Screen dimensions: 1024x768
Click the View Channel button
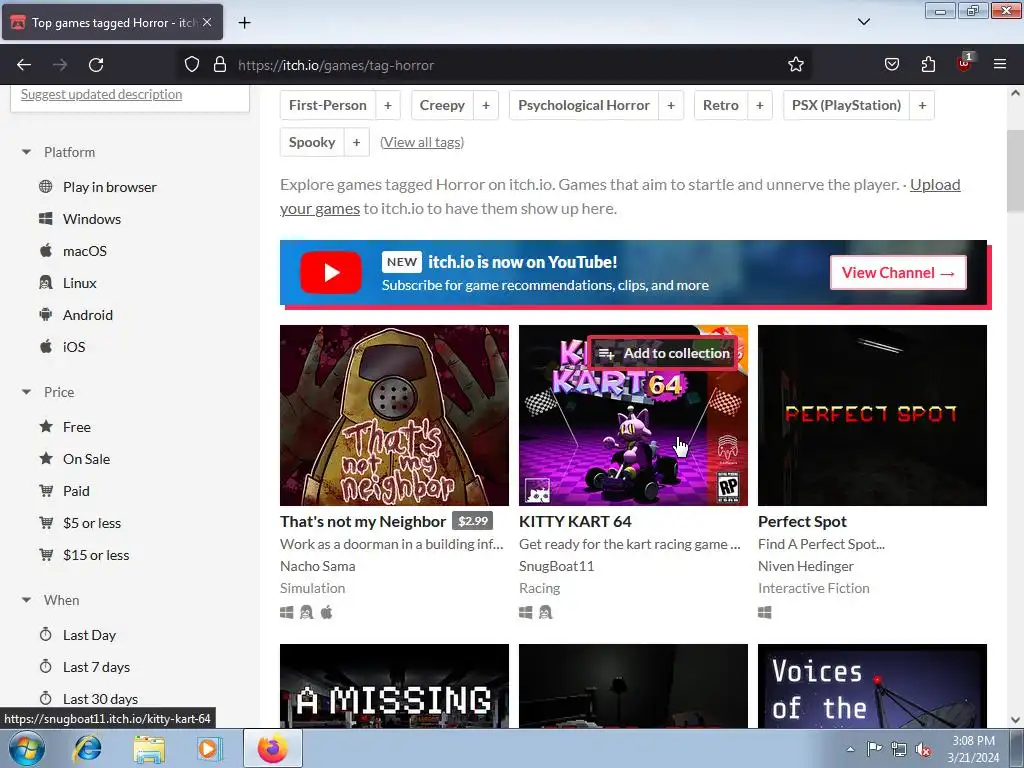(x=898, y=273)
